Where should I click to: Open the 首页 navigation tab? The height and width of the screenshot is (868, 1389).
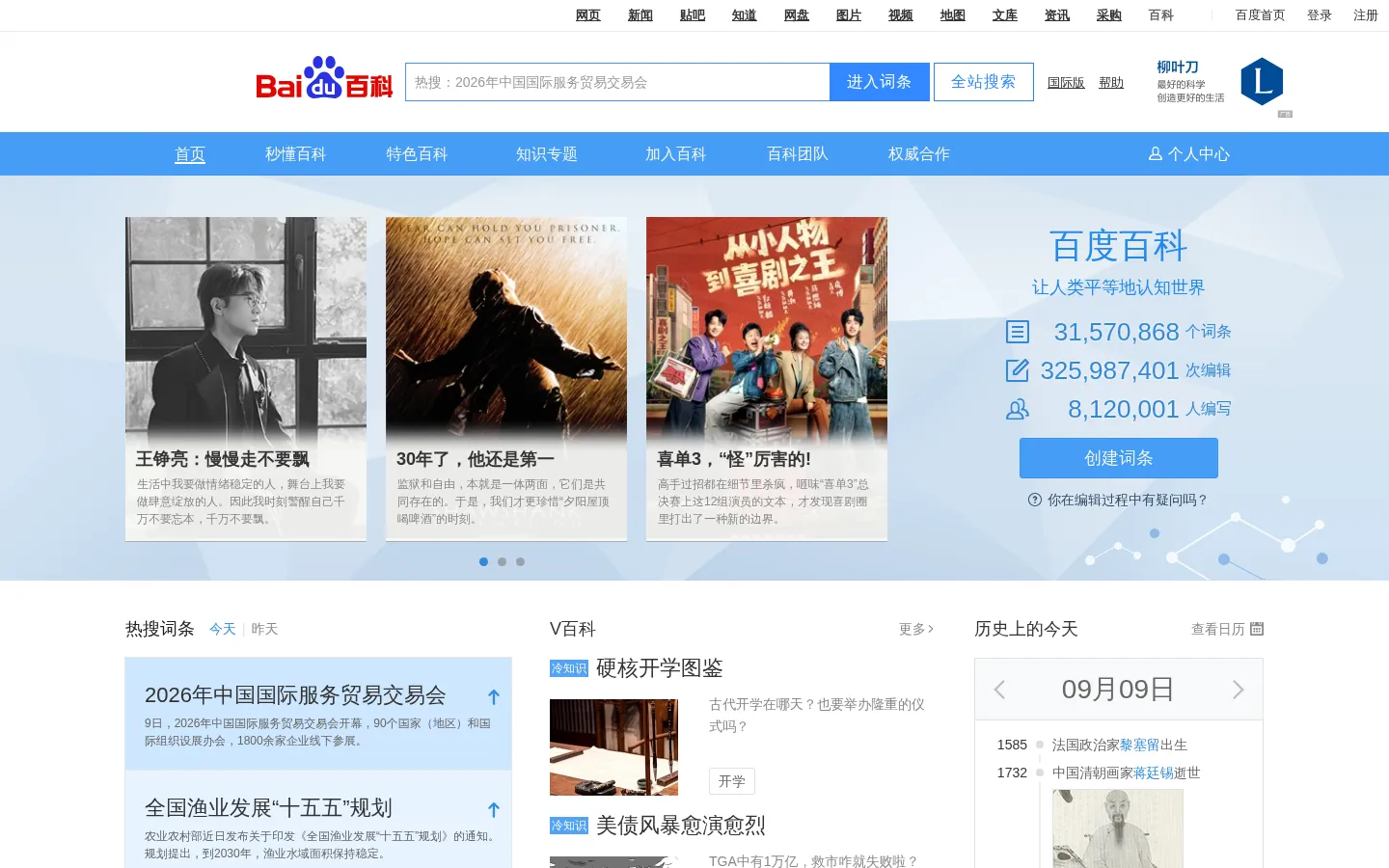point(190,154)
